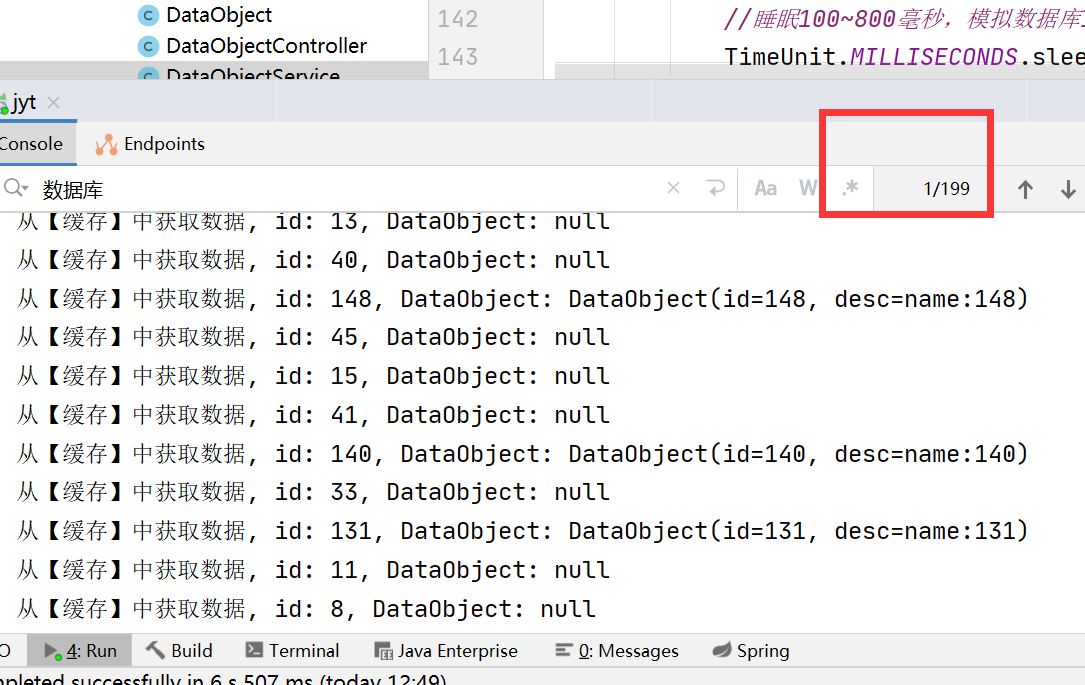
Task: Click the completed successfully status message
Action: 224,679
